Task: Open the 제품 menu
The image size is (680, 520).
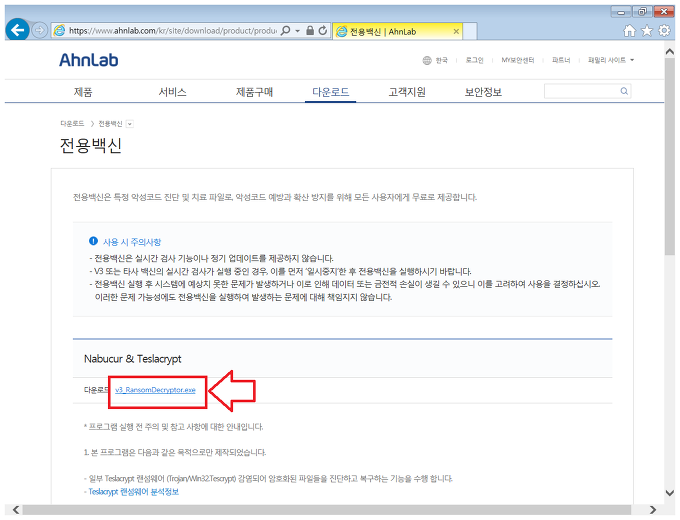Action: pos(83,92)
